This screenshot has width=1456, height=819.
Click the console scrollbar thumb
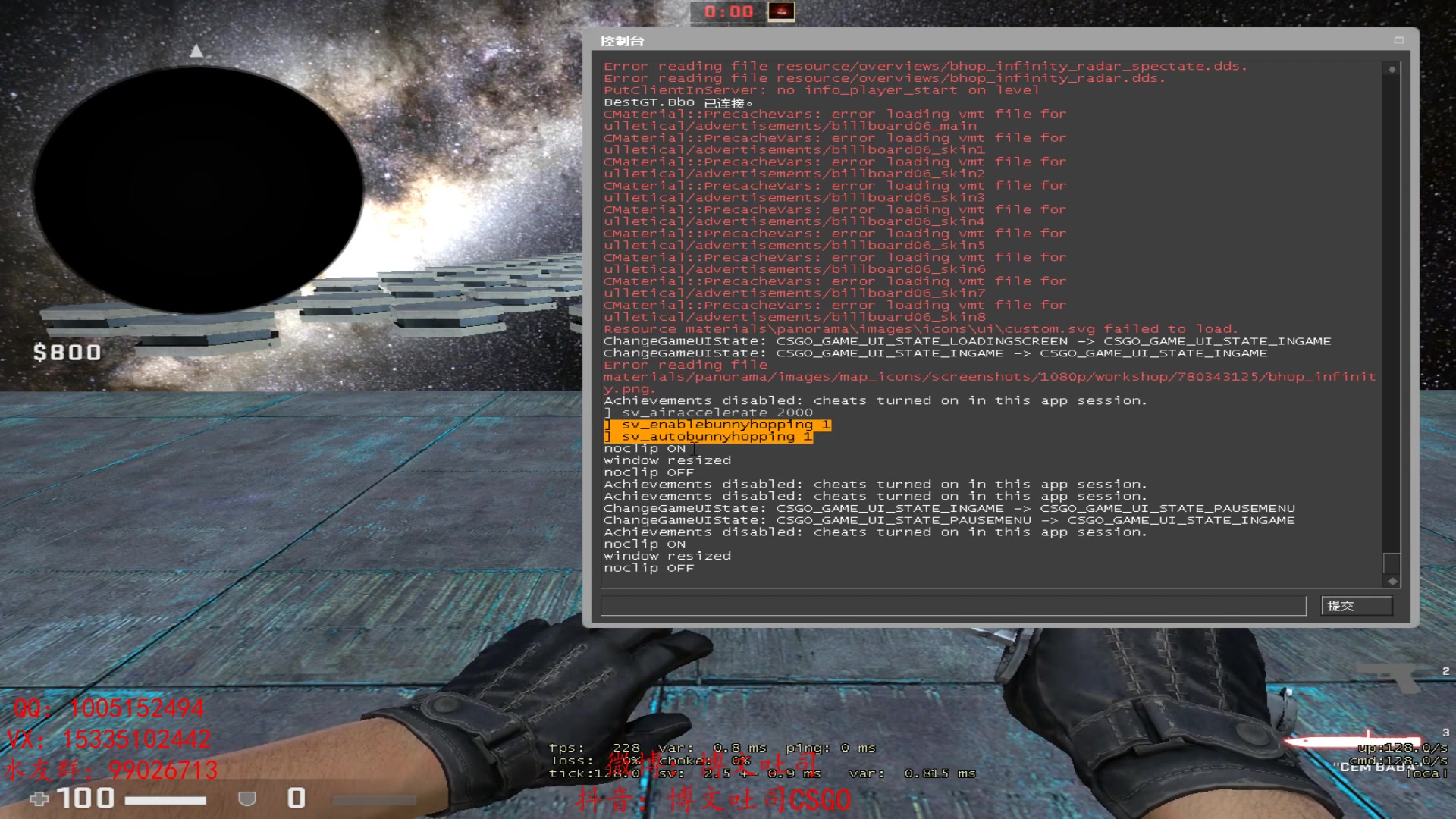click(1392, 563)
